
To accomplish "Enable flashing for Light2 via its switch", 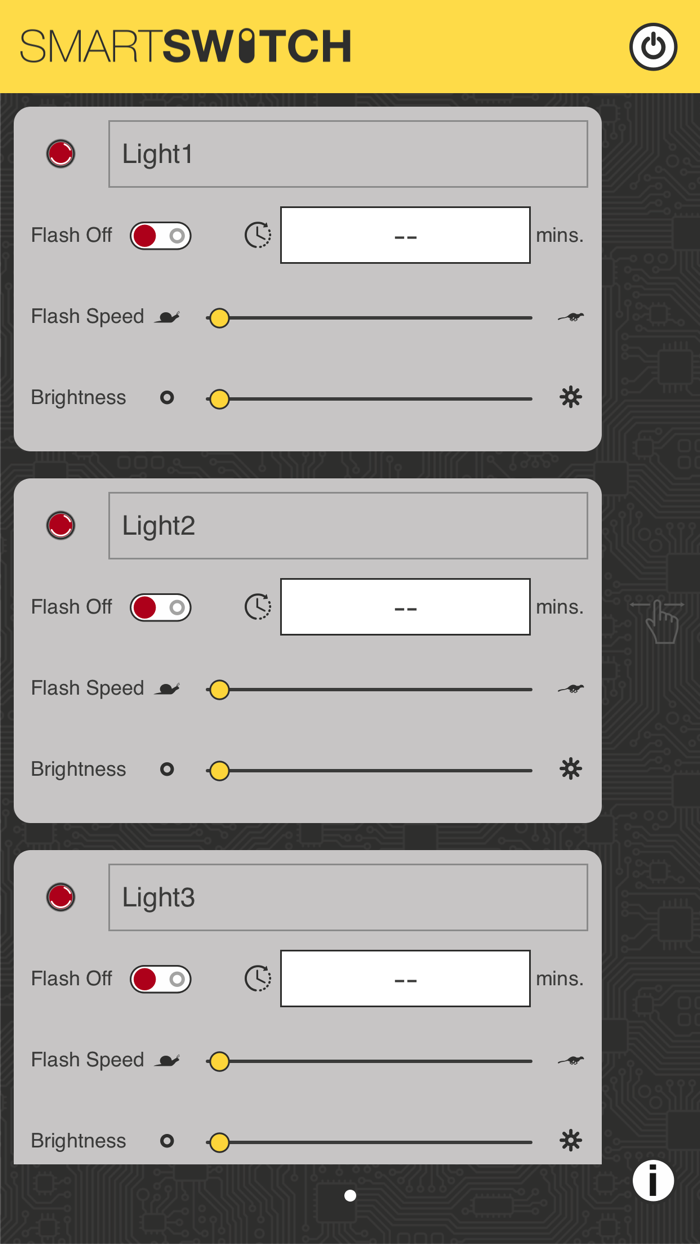I will coord(159,607).
